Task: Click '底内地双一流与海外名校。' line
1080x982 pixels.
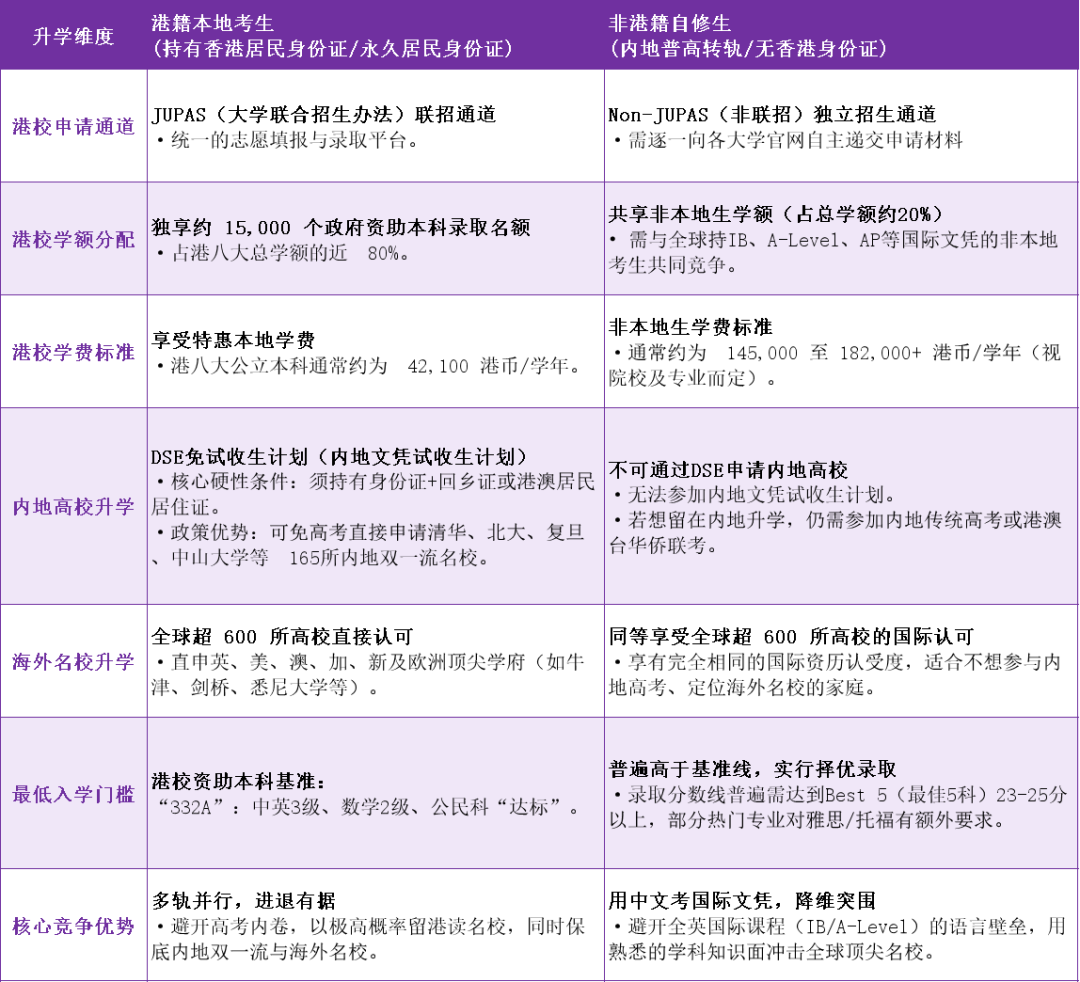Action: coord(266,952)
